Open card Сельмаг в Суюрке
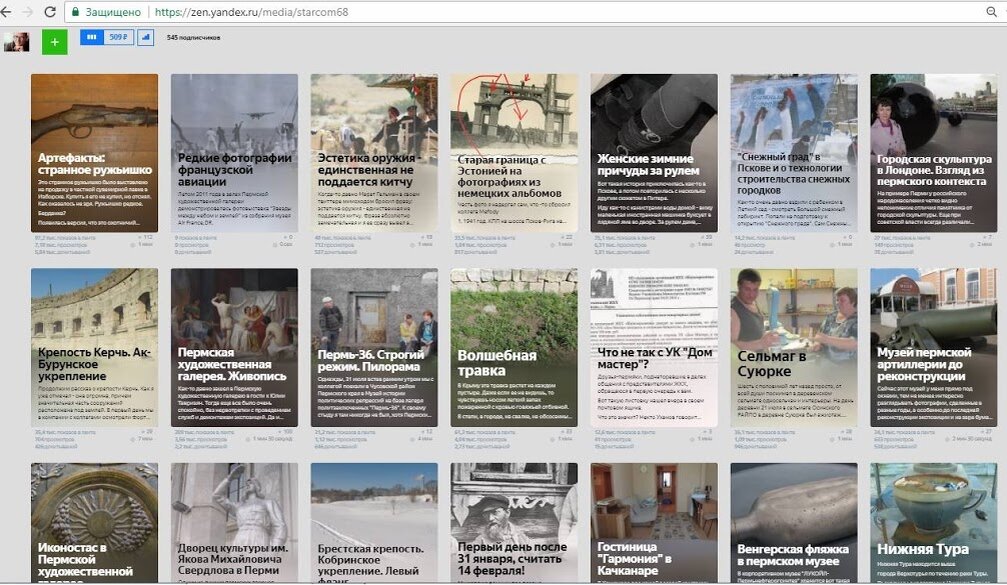Screen dimensions: 1007x585 [794, 347]
